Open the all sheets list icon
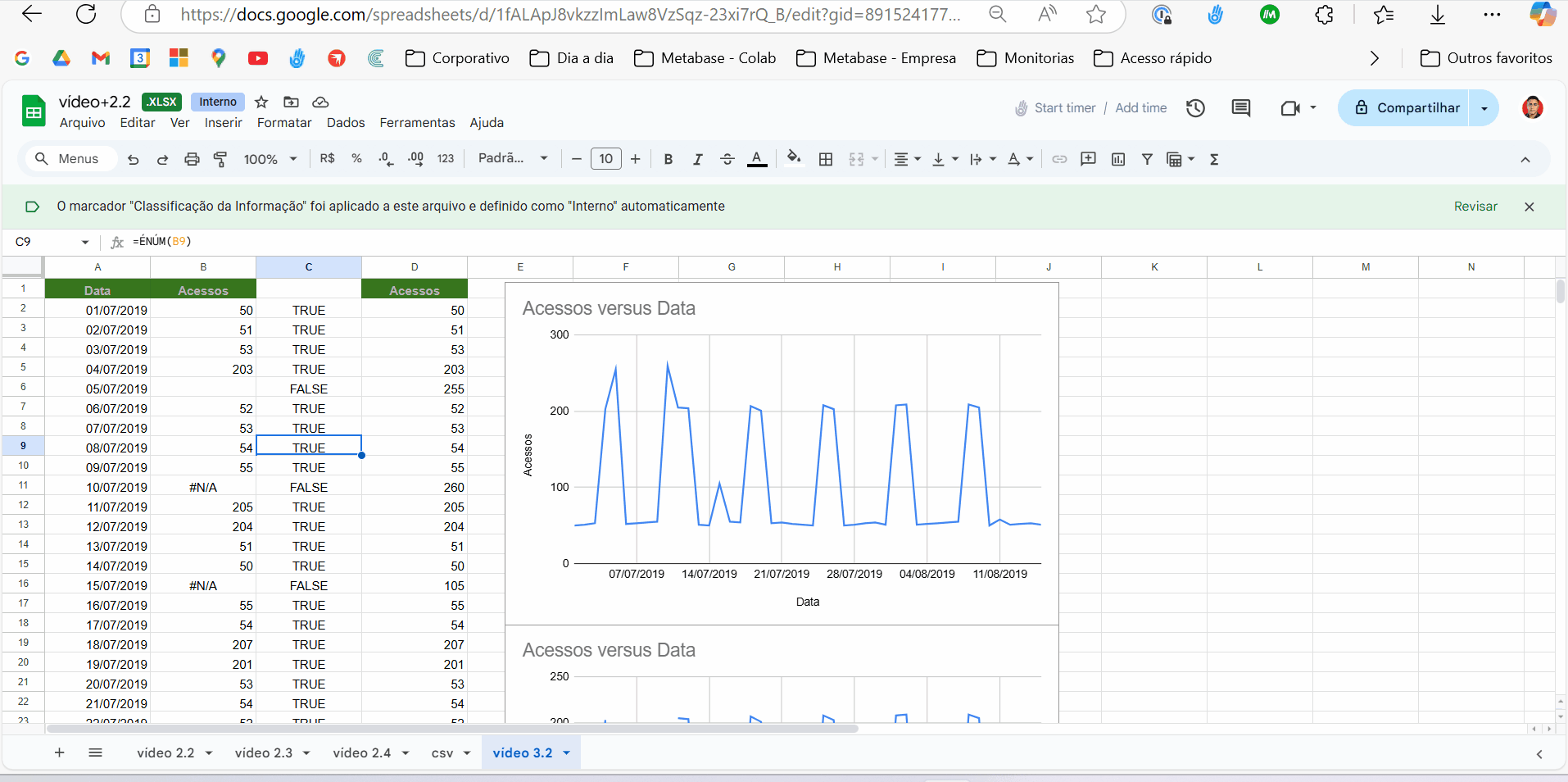1568x782 pixels. pos(95,752)
